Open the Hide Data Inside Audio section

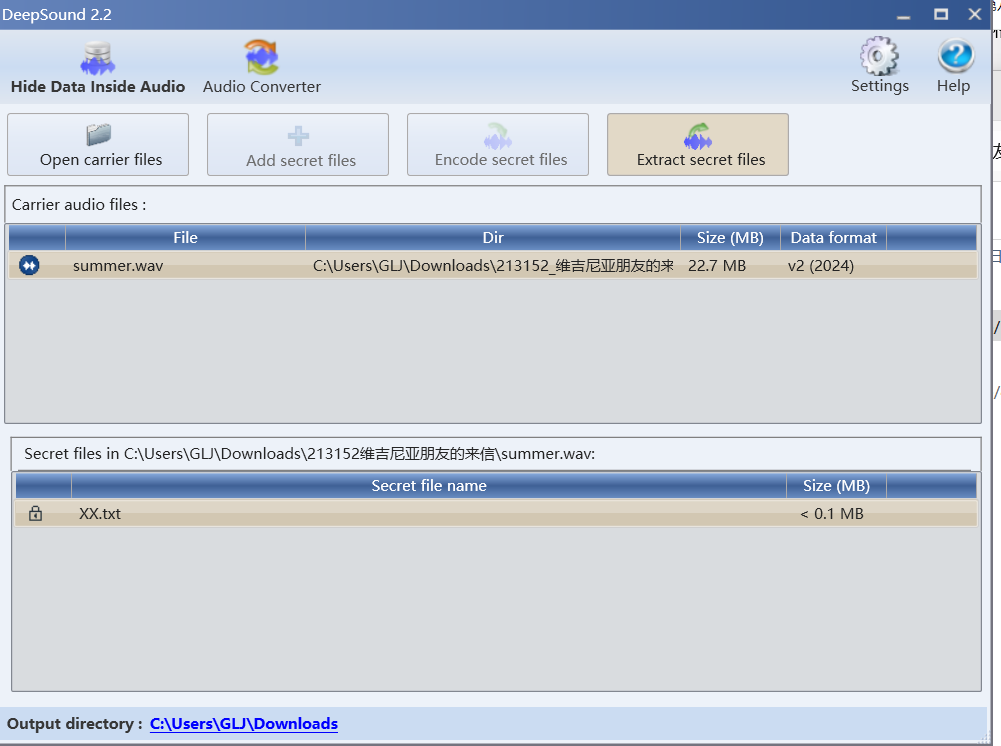(98, 68)
